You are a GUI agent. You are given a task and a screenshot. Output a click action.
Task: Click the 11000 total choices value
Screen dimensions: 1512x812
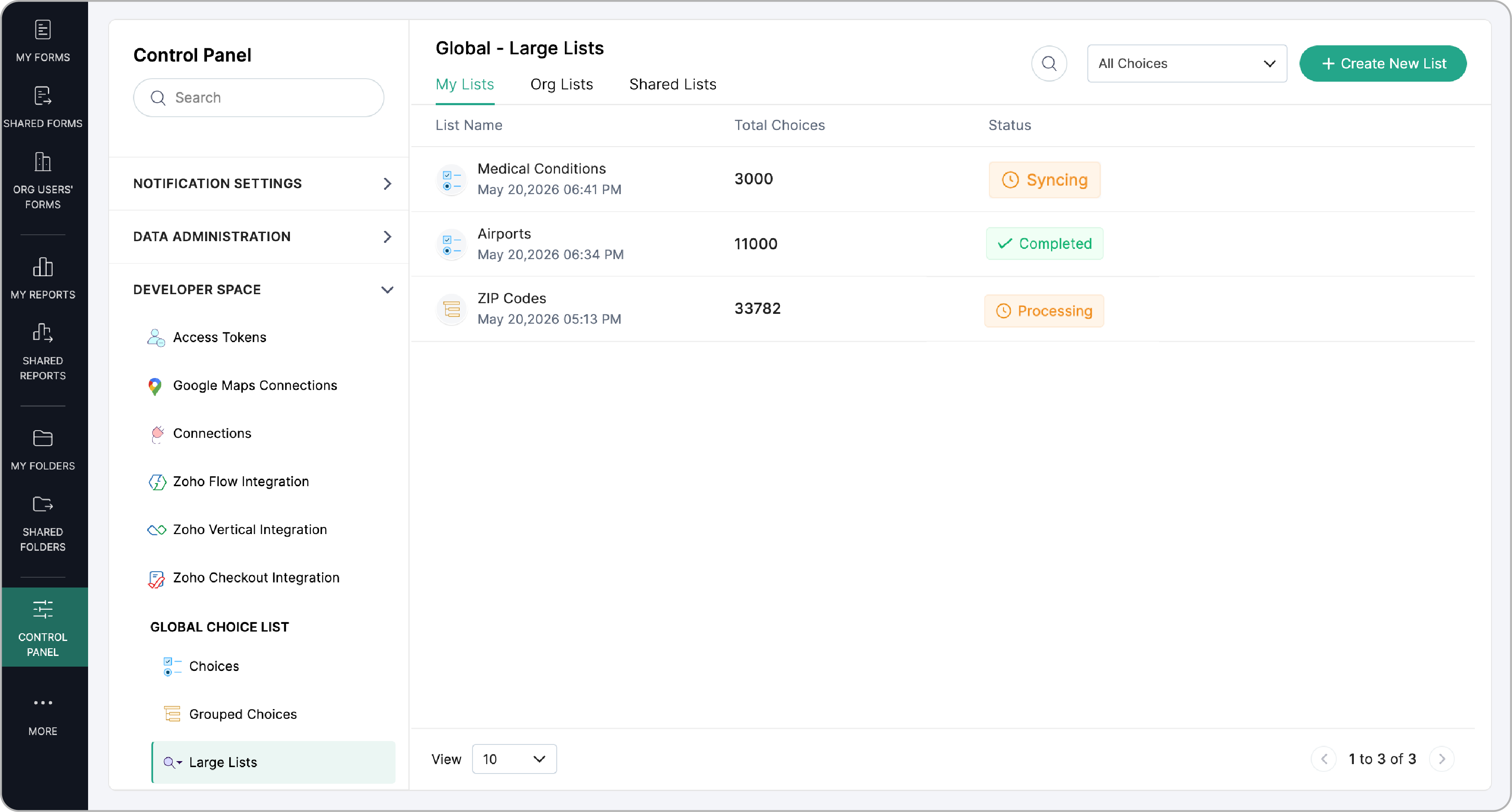(x=756, y=244)
